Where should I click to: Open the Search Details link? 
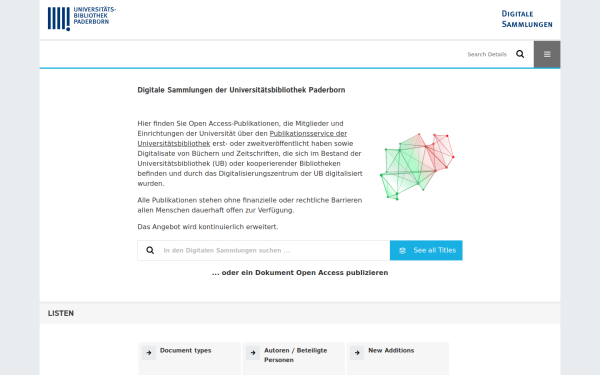[487, 54]
